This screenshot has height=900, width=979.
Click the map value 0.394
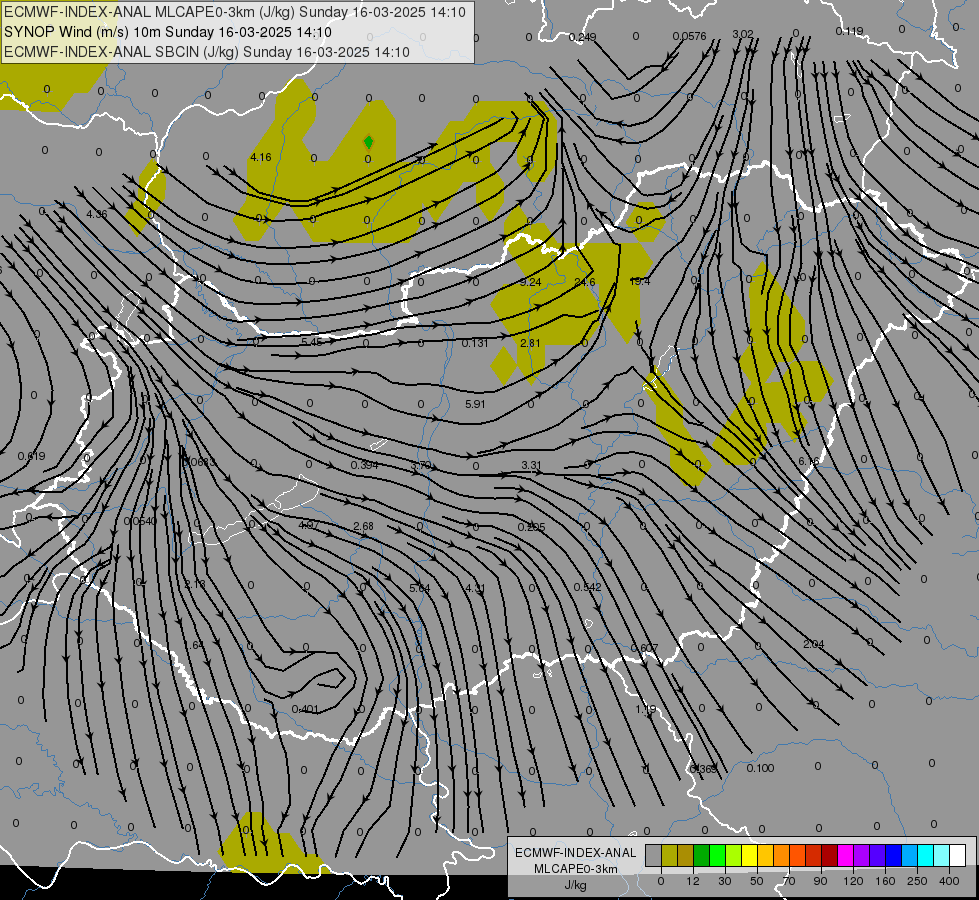click(x=364, y=465)
